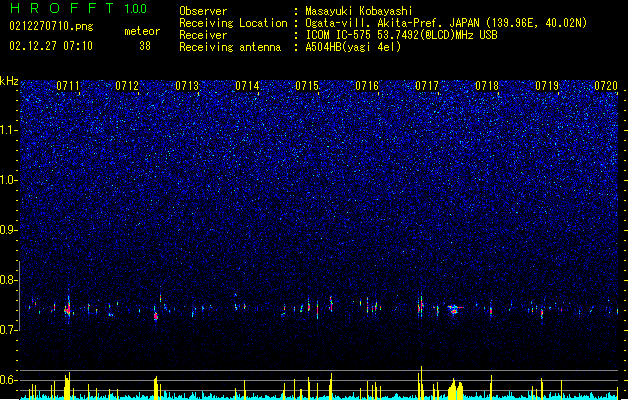
Task: Click the 0717 time marker
Action: tap(427, 86)
